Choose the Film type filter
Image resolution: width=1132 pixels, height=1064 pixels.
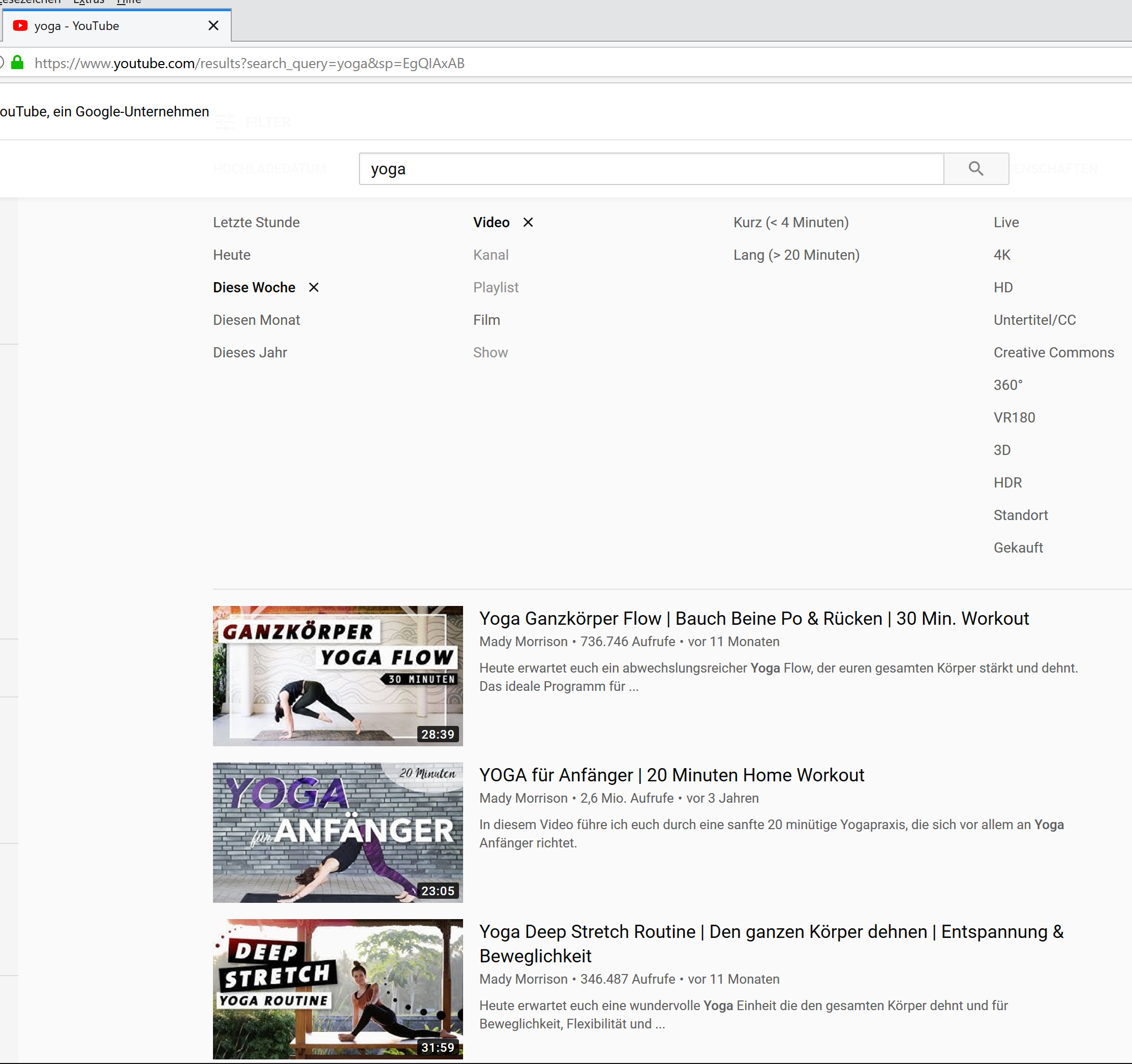click(x=486, y=320)
